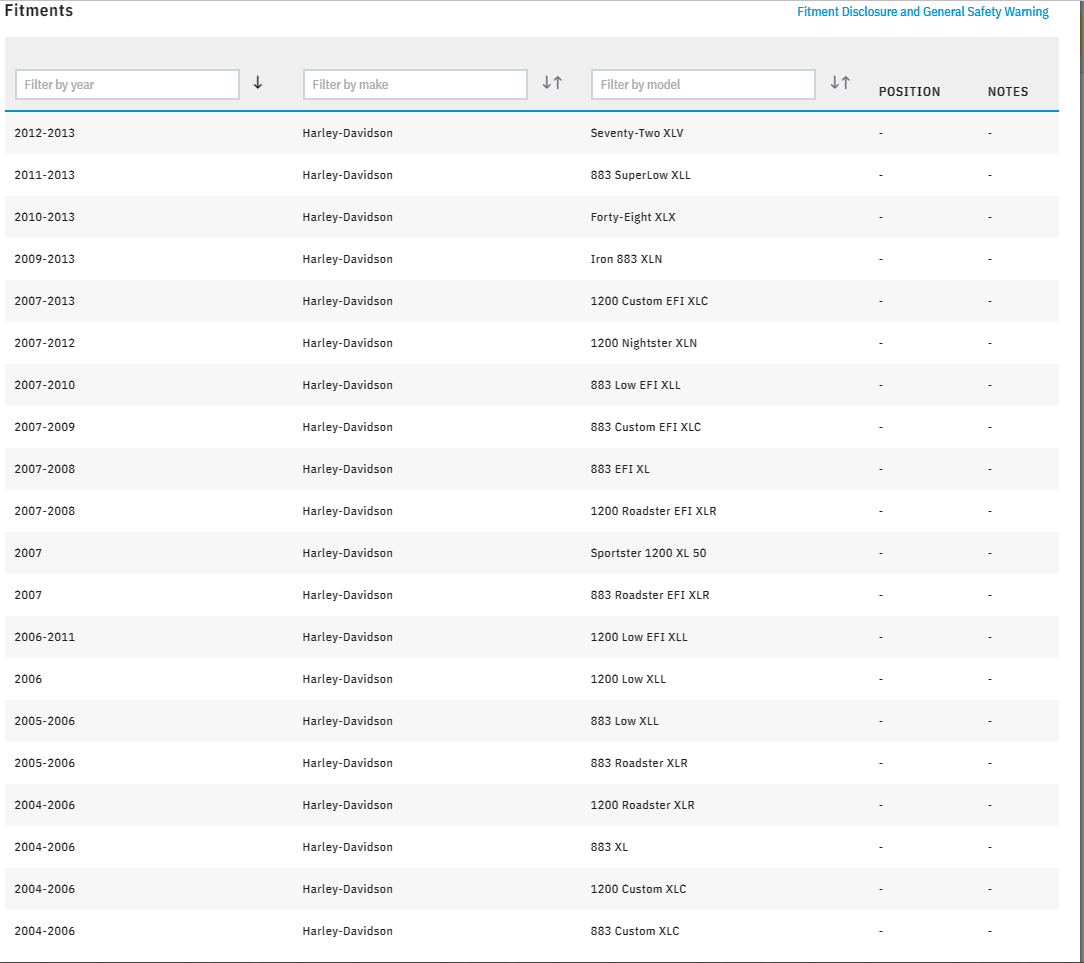1084x963 pixels.
Task: Select the Forty-Eight XLX model cell
Action: click(x=633, y=217)
